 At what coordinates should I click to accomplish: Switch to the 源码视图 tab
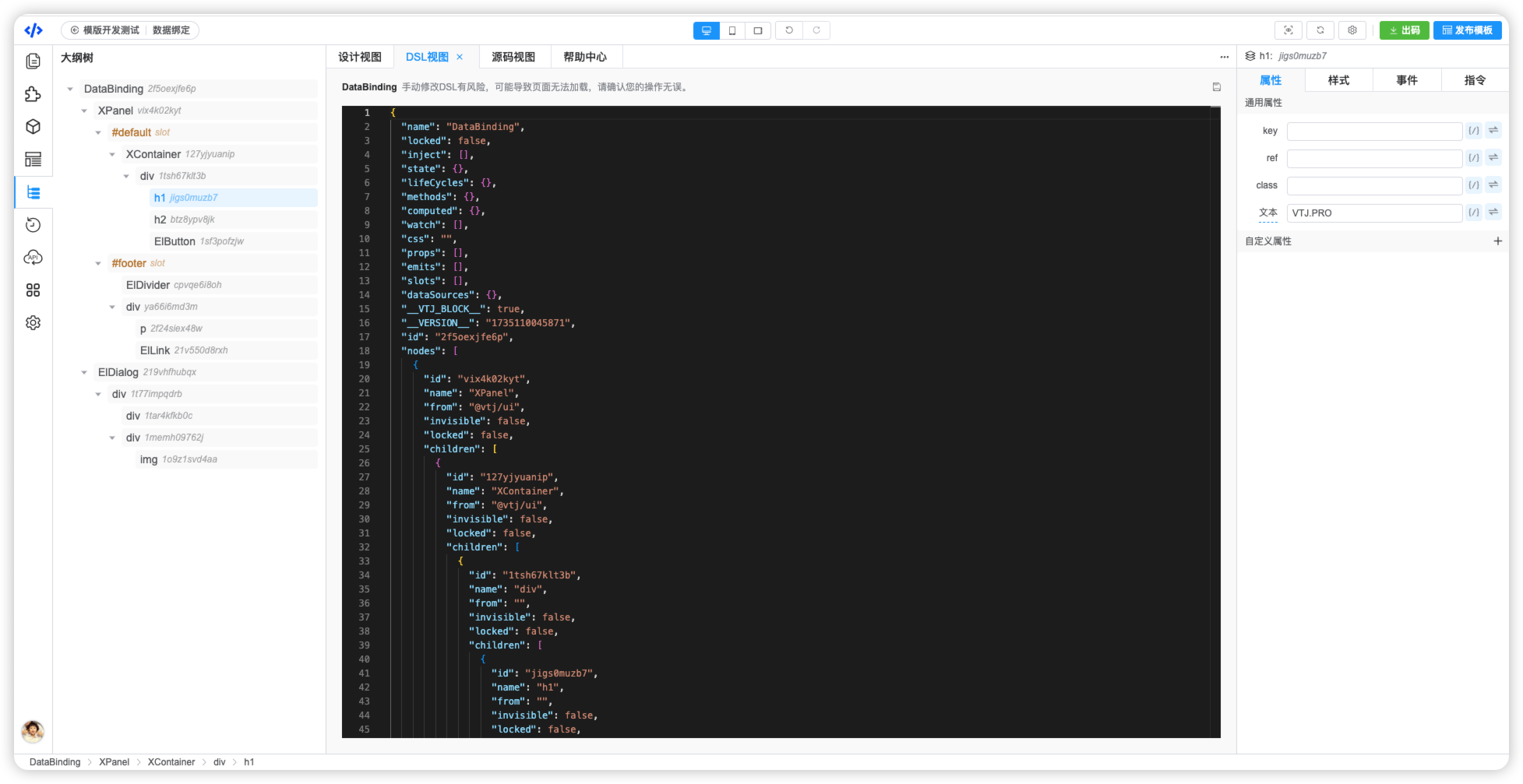[x=513, y=57]
